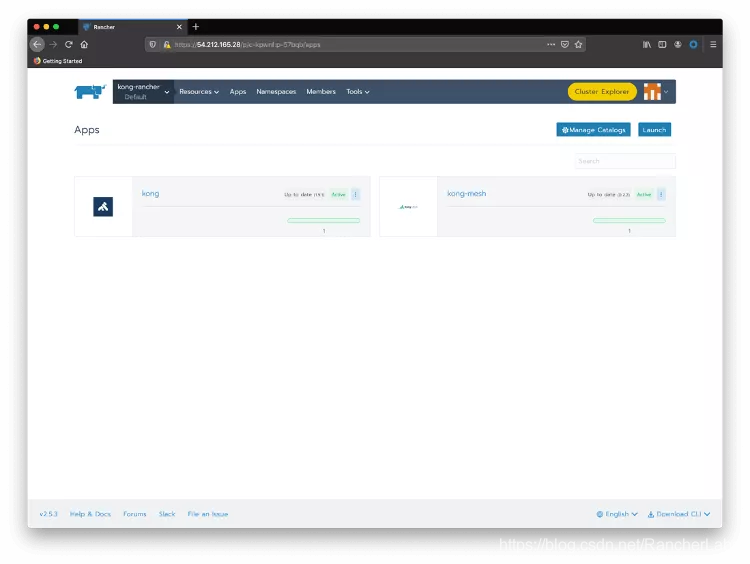Open Members in the navigation bar

[321, 91]
